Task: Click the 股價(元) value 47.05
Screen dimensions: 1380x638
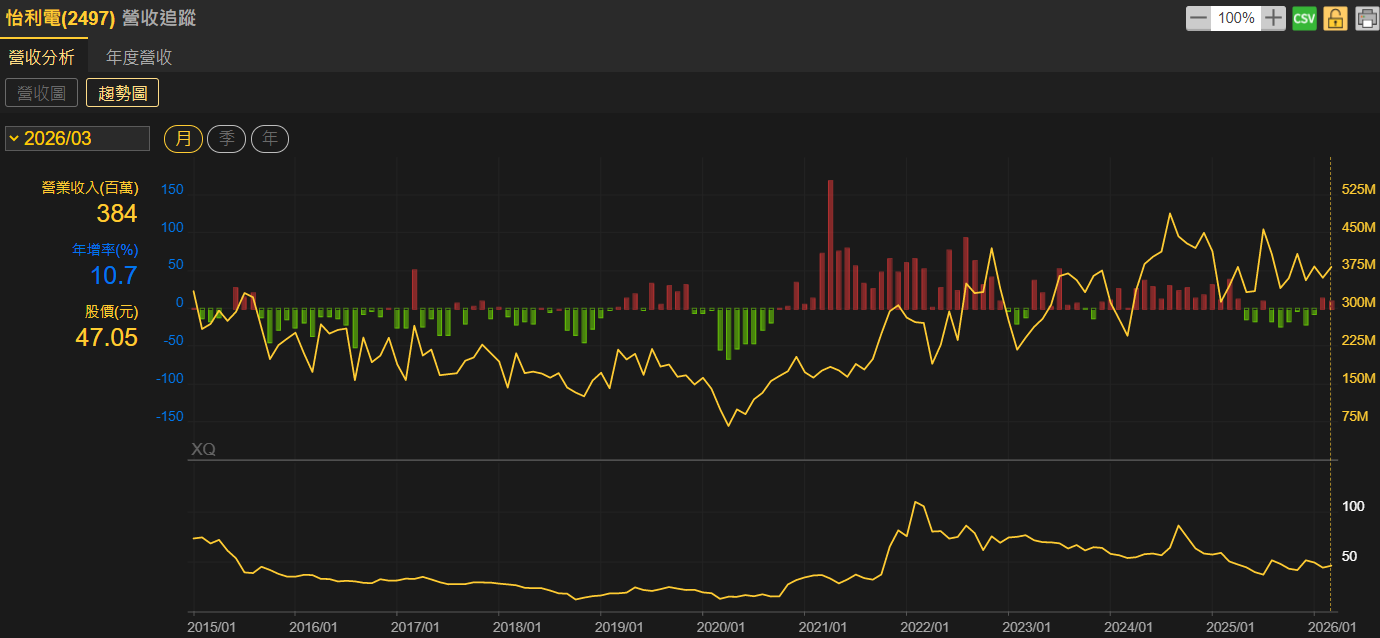Action: point(106,337)
